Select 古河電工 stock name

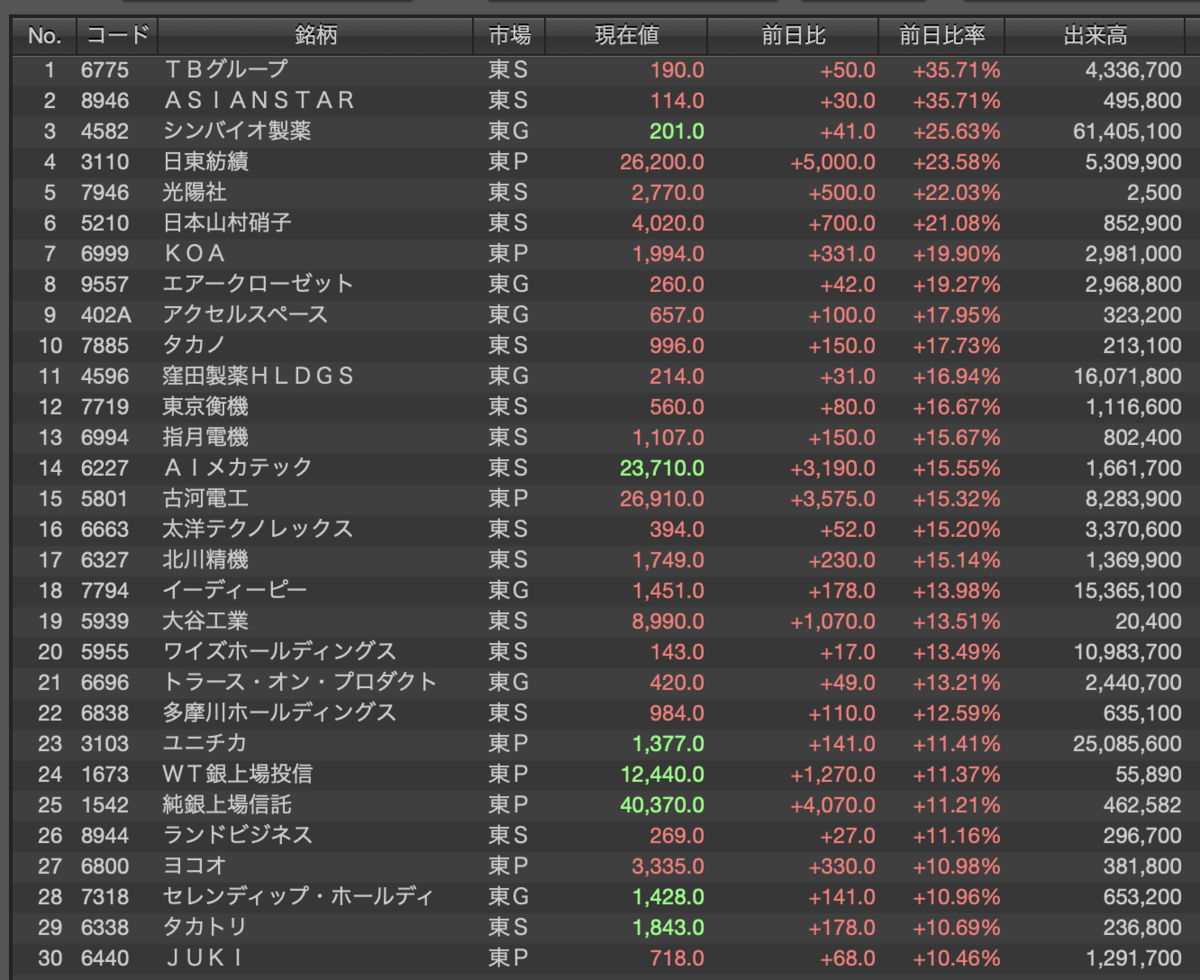205,498
